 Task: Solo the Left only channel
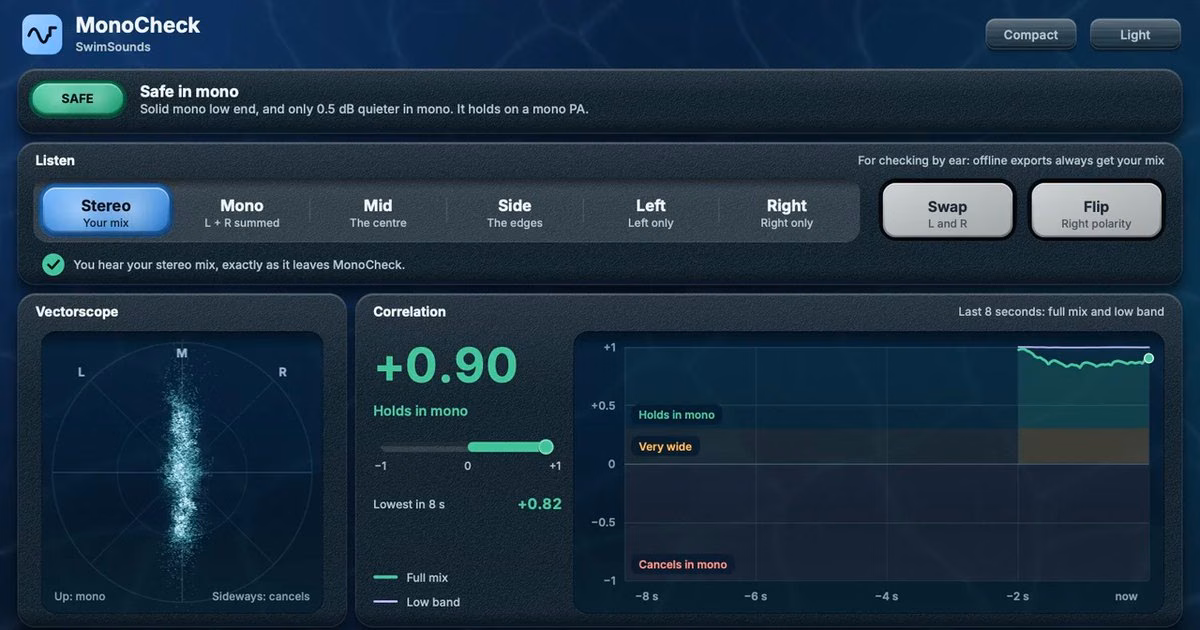[x=651, y=212]
